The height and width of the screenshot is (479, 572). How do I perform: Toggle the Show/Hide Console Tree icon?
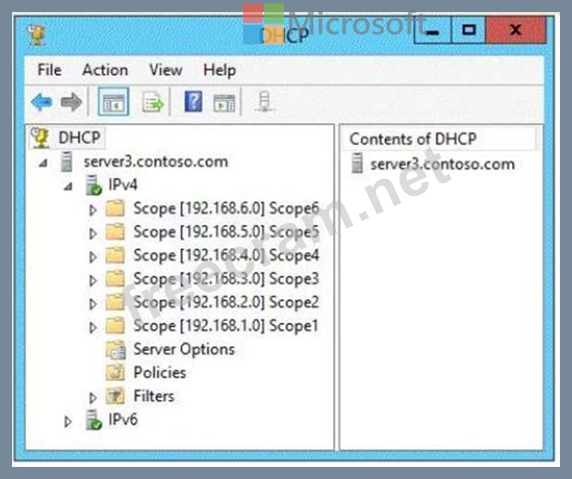pos(113,102)
